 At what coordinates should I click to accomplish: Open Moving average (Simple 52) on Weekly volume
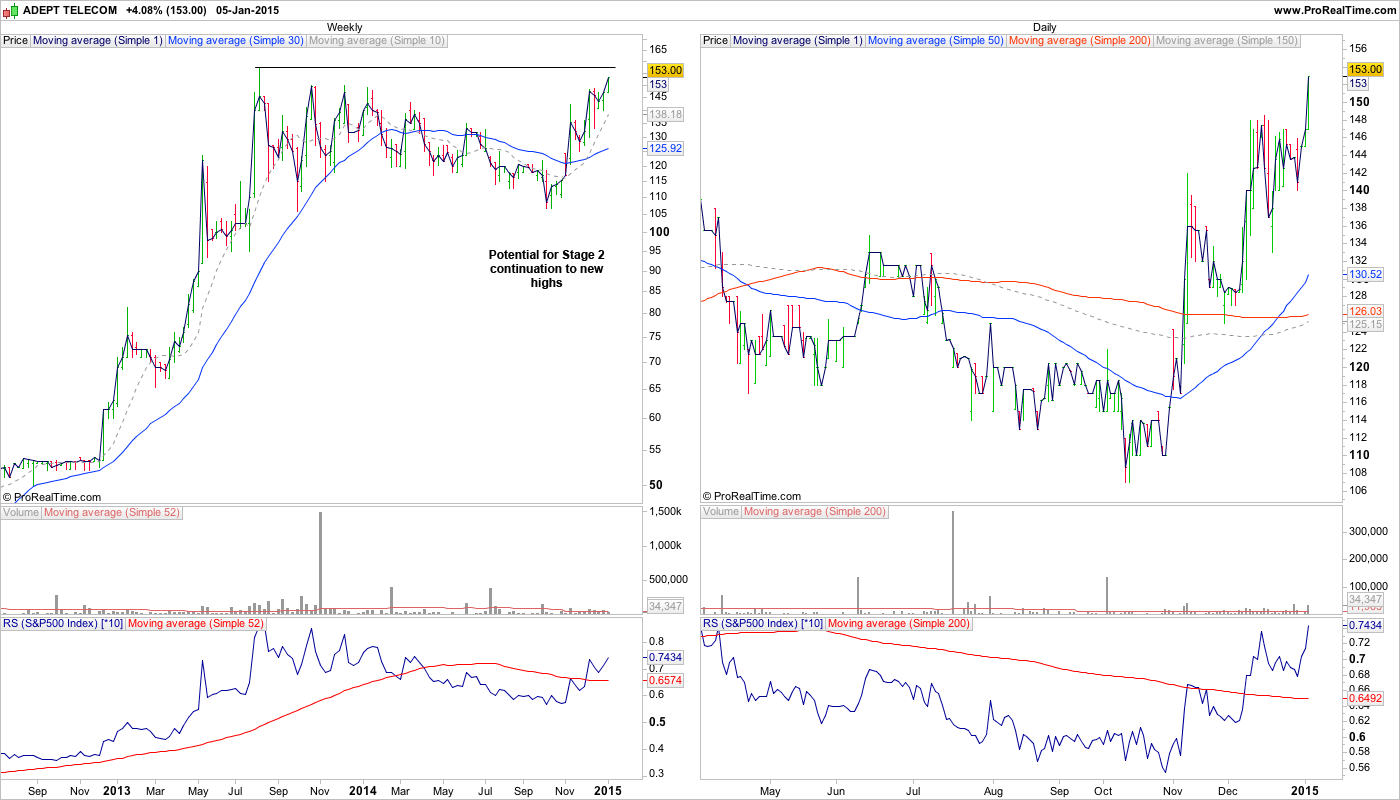[x=111, y=512]
